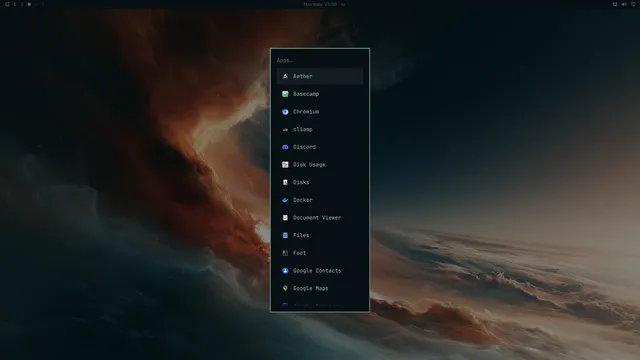Start Docker from its whale icon

tap(285, 200)
